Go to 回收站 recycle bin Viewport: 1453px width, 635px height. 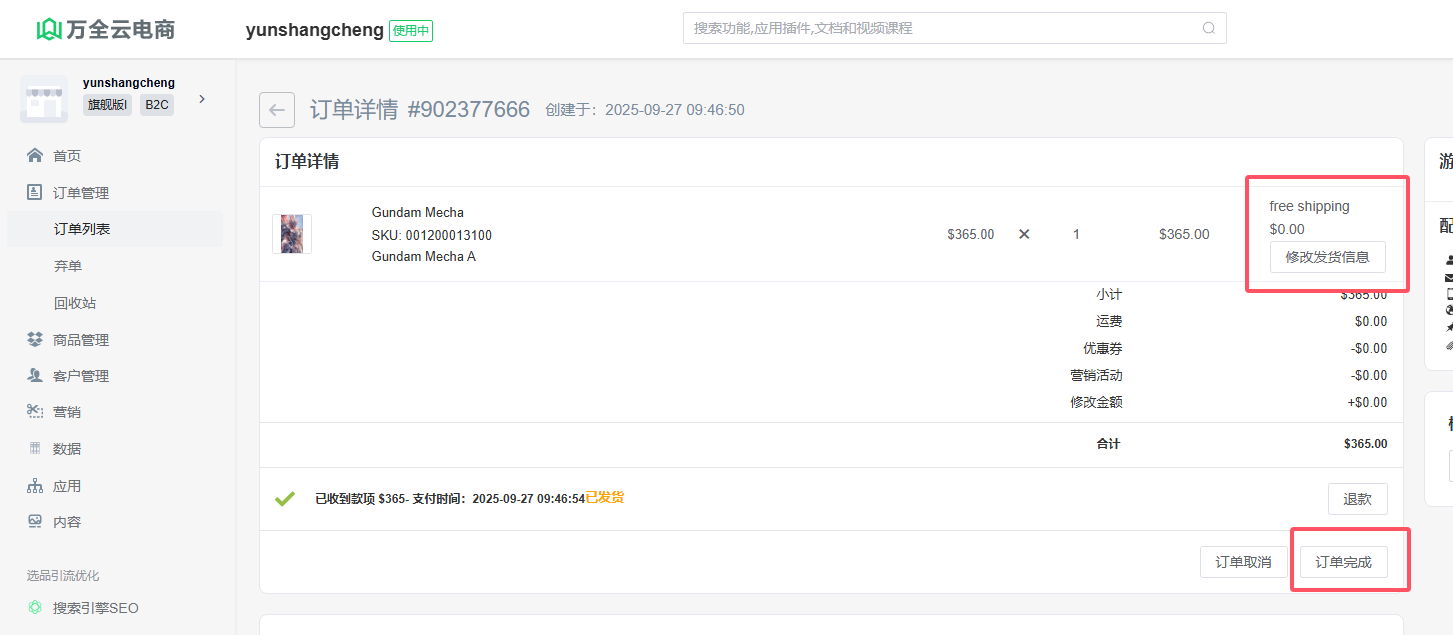coord(75,303)
